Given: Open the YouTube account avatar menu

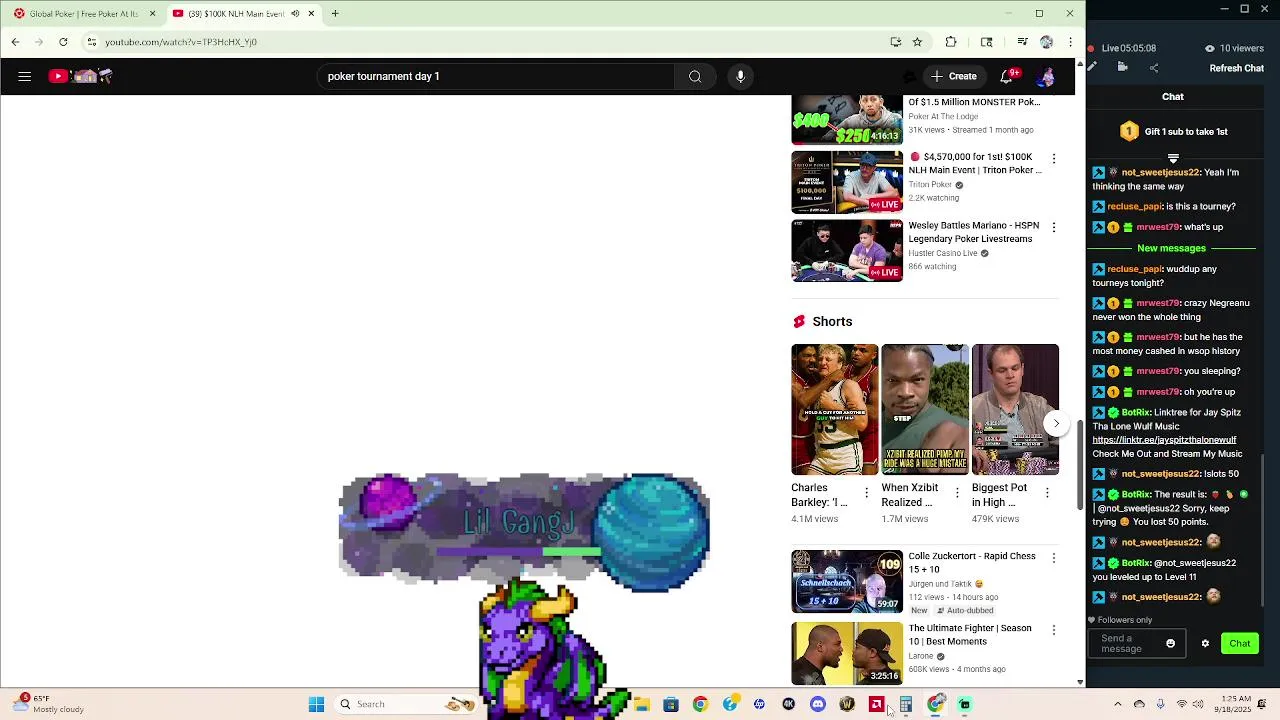Looking at the screenshot, I should click(1047, 76).
